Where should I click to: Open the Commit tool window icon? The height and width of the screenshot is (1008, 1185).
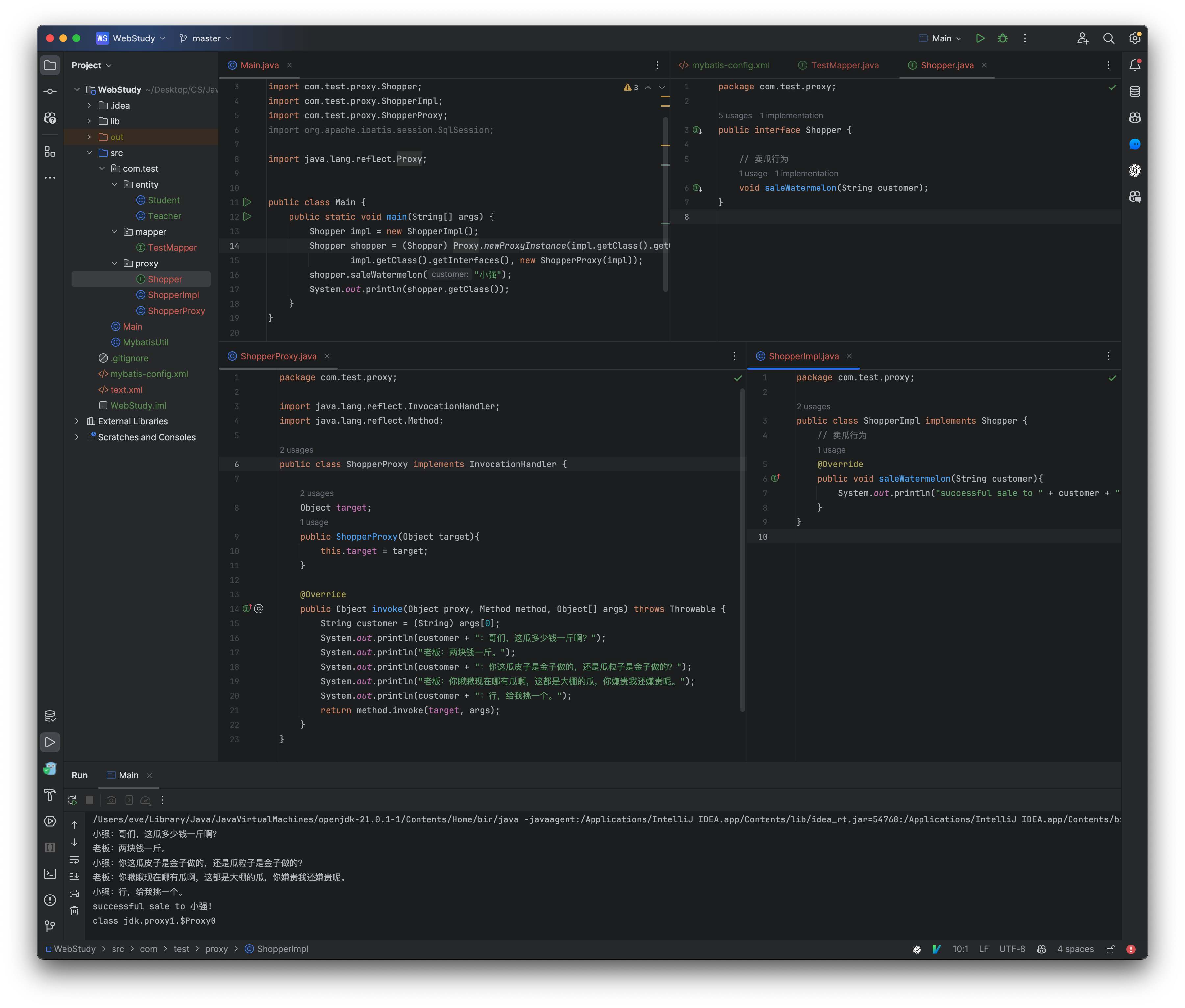50,91
